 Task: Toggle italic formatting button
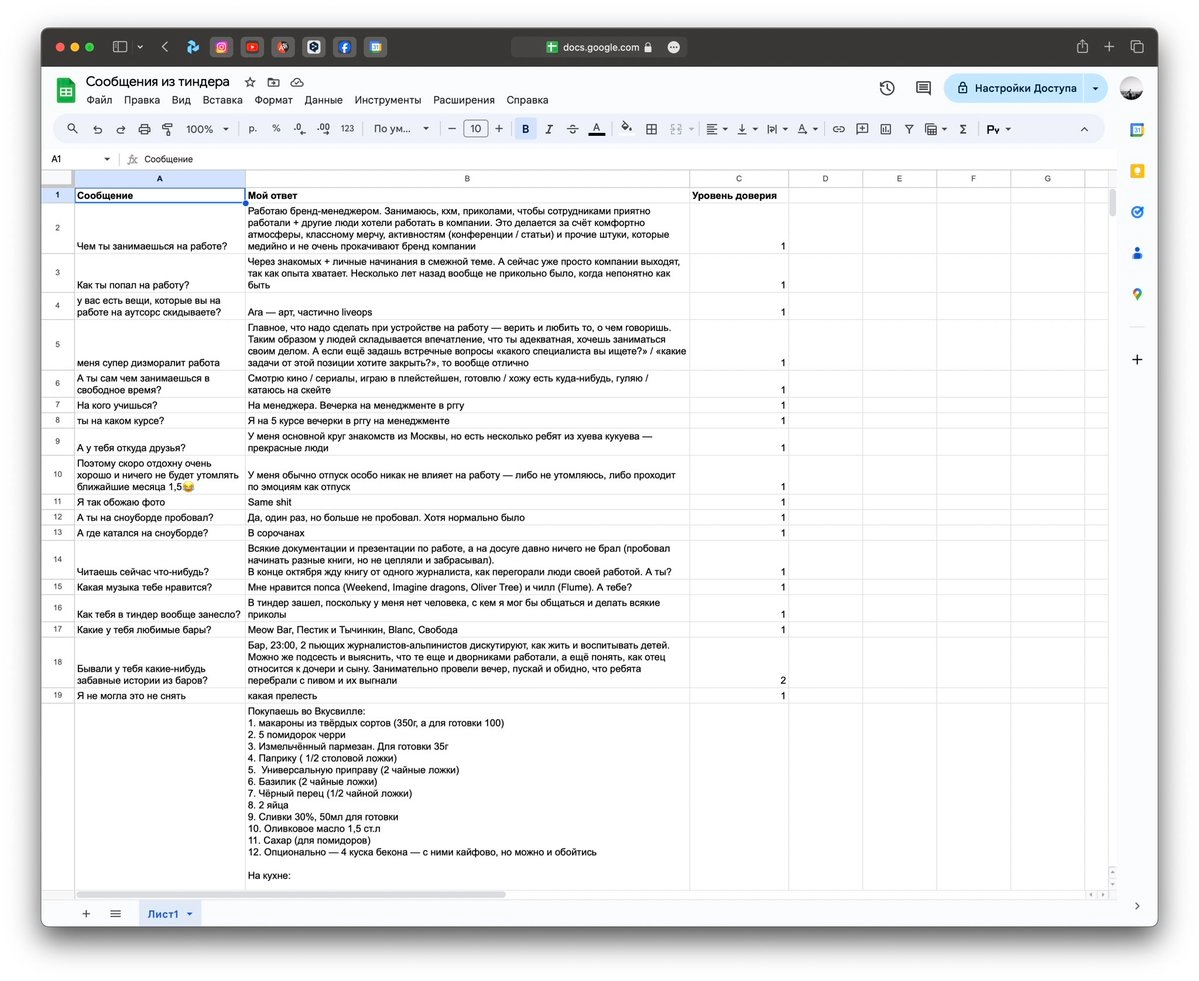tap(549, 129)
